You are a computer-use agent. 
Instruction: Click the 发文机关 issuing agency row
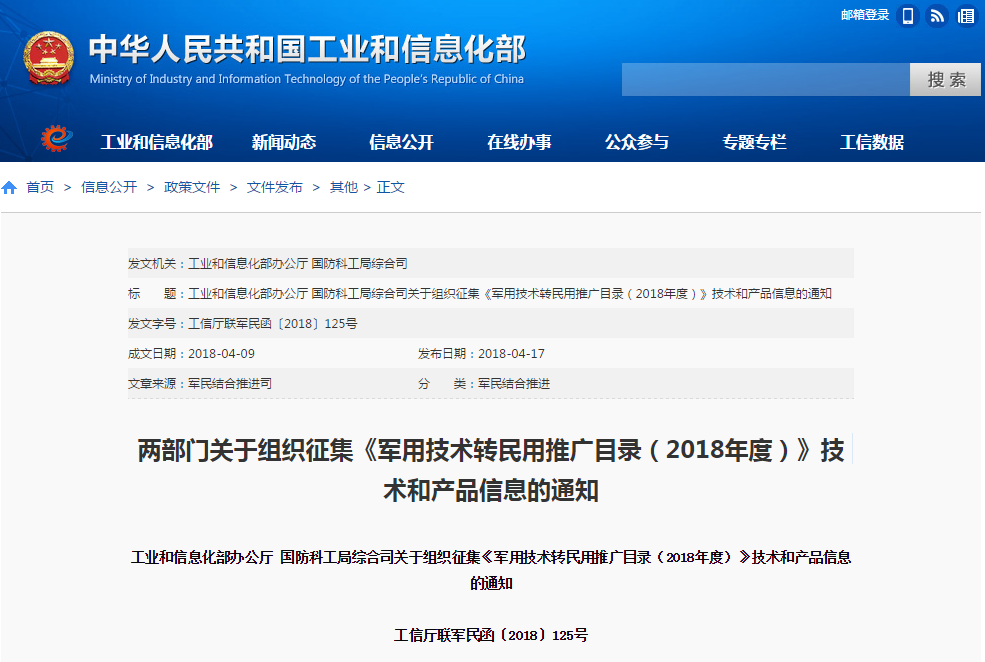491,263
